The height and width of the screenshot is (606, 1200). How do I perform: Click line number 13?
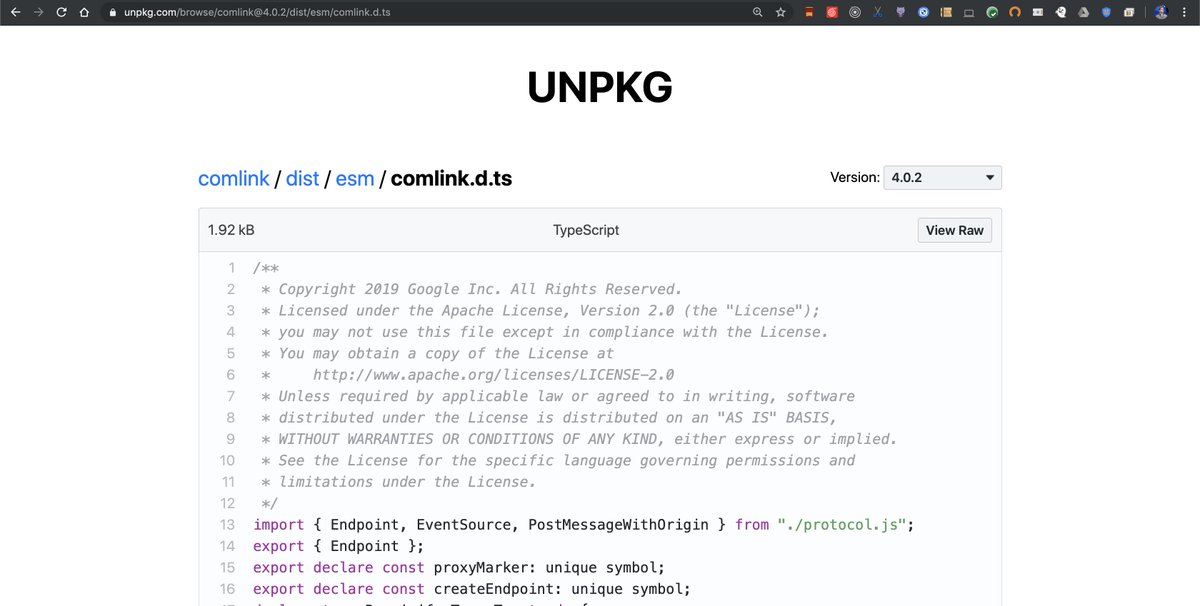(227, 525)
